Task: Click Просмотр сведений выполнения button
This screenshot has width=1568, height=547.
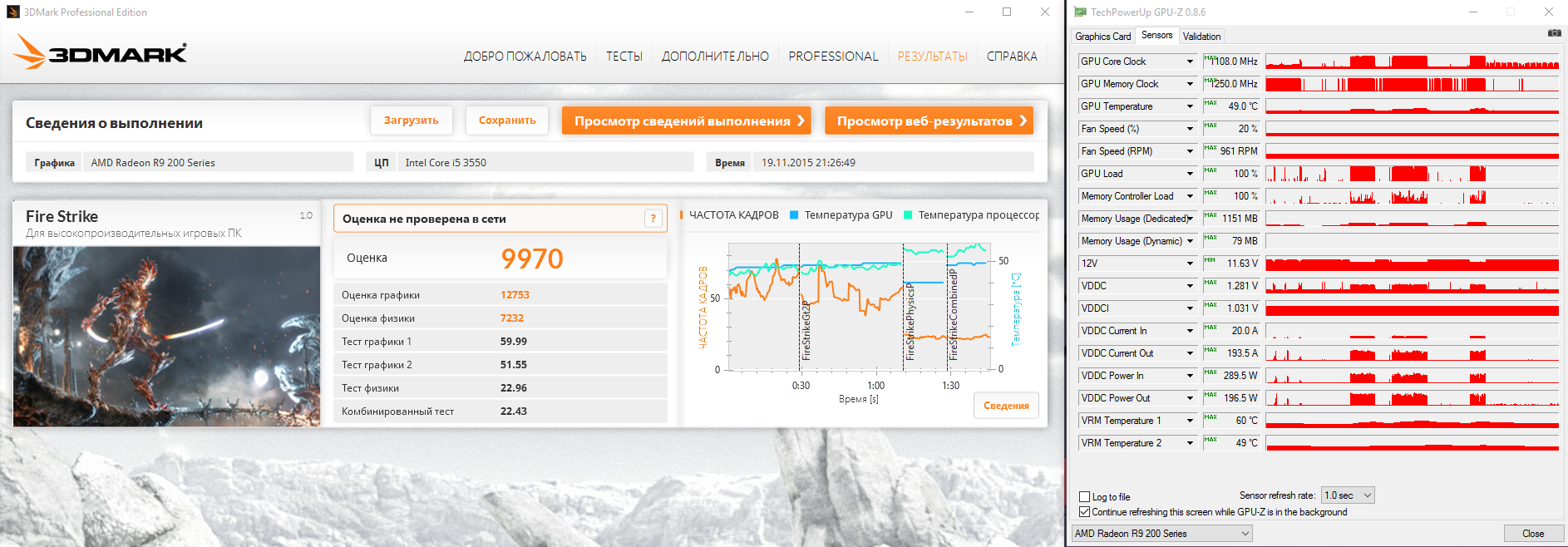Action: (688, 121)
